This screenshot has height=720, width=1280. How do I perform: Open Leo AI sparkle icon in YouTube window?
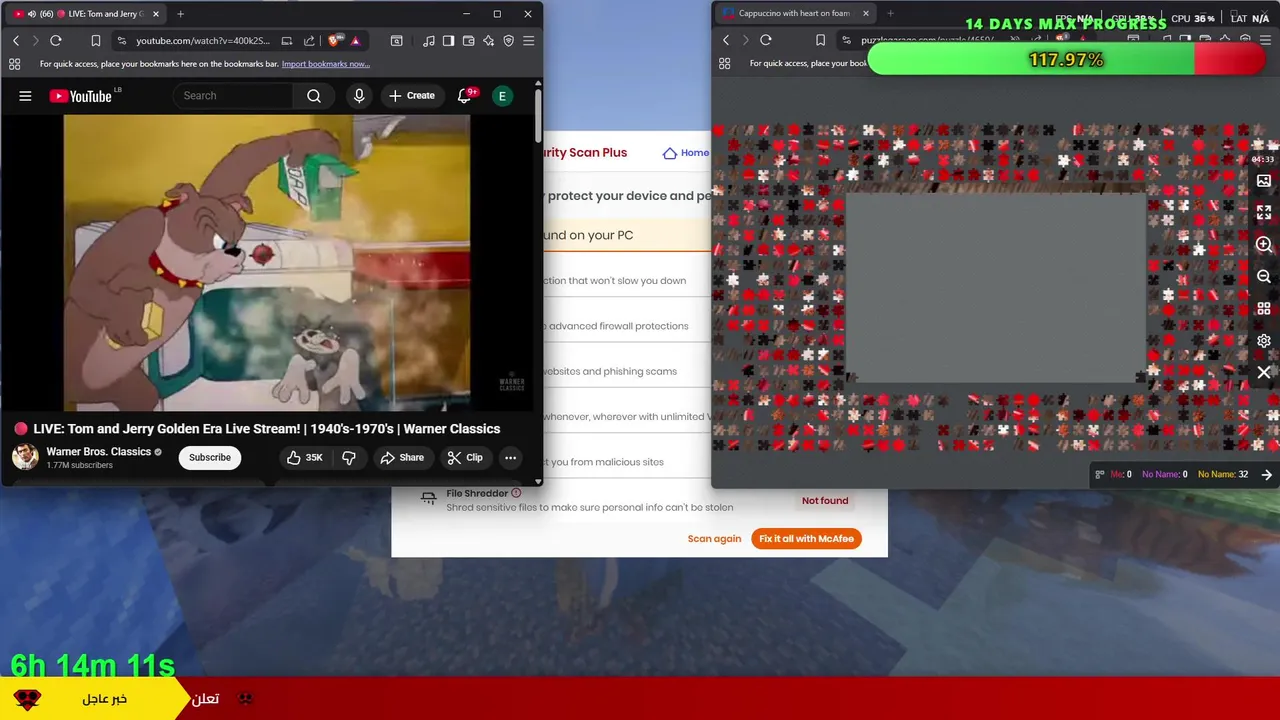pos(489,41)
